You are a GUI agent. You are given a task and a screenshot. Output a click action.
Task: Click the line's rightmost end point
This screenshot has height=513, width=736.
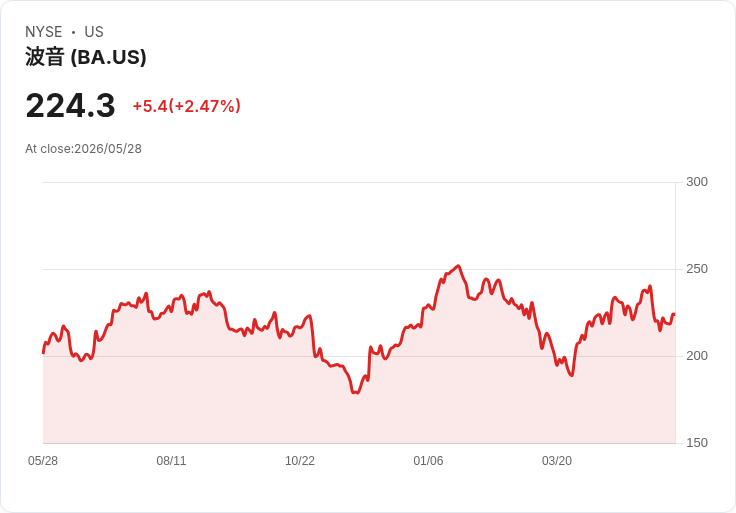pyautogui.click(x=675, y=314)
